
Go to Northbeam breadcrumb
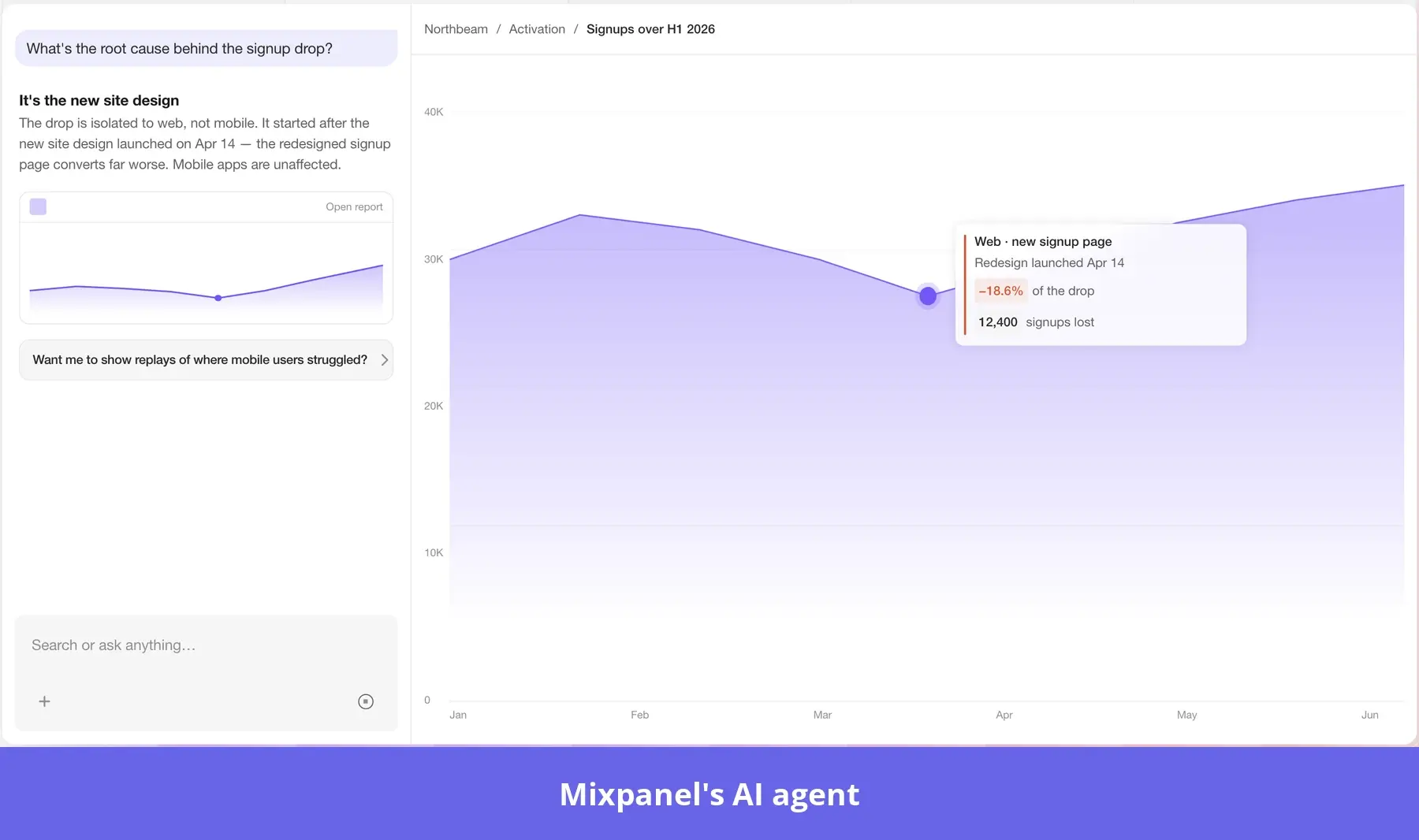tap(456, 29)
